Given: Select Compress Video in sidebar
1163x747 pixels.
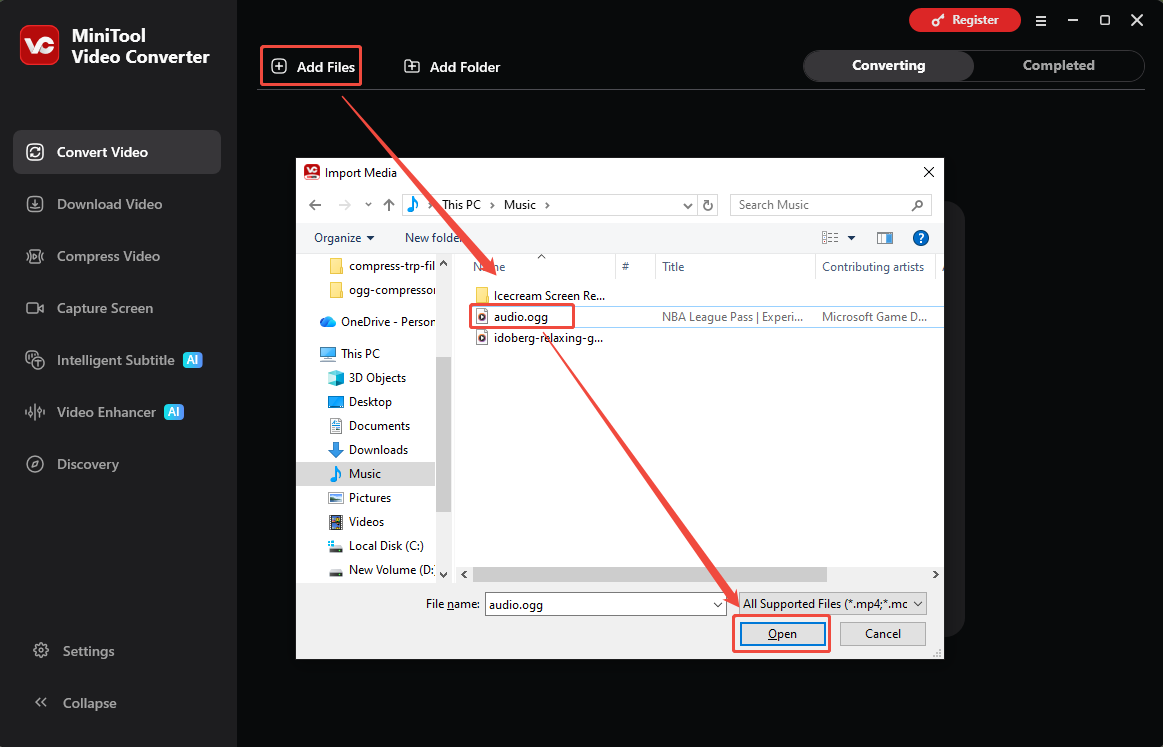Looking at the screenshot, I should pyautogui.click(x=117, y=256).
